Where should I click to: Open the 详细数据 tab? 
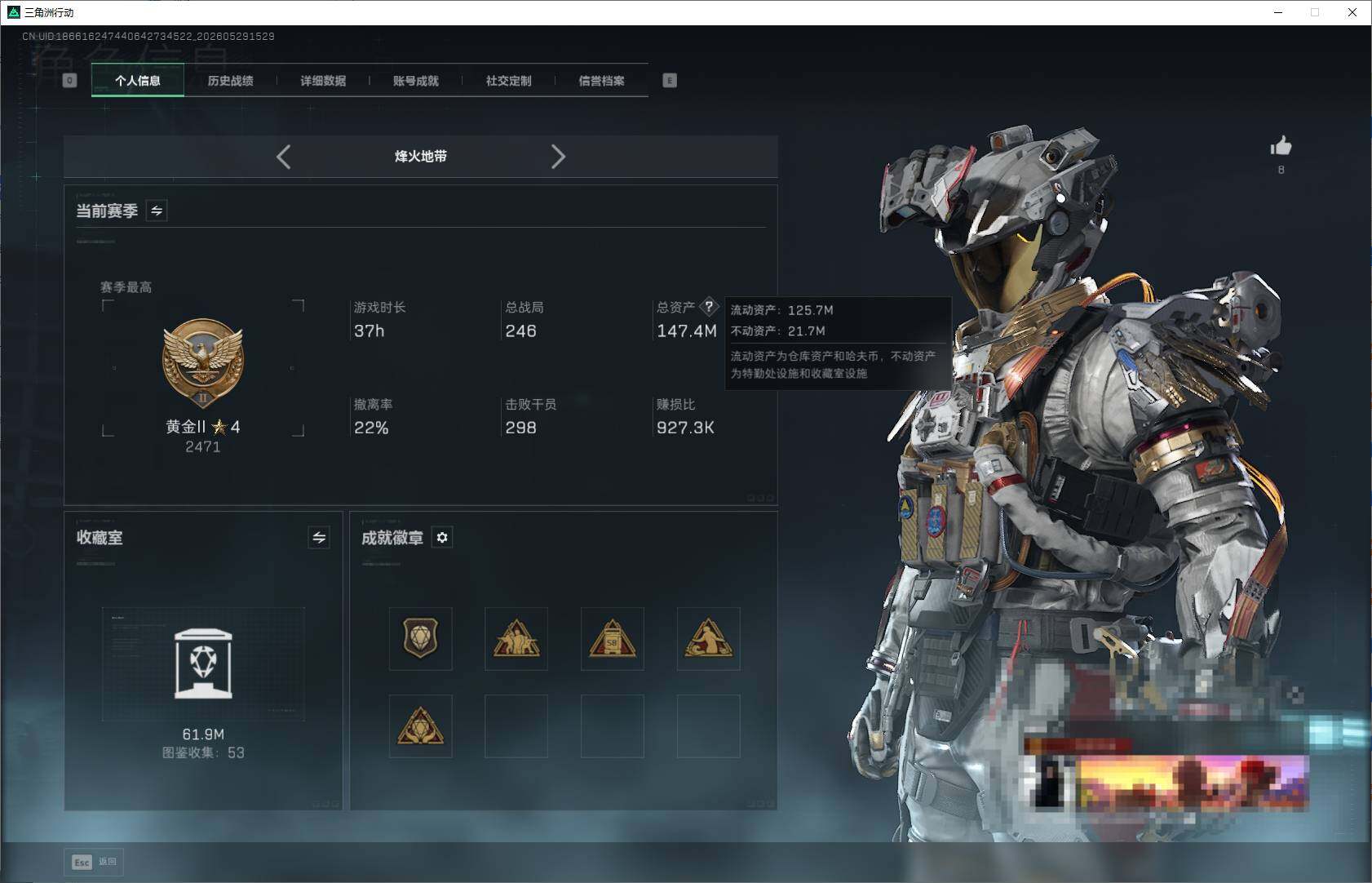[323, 81]
